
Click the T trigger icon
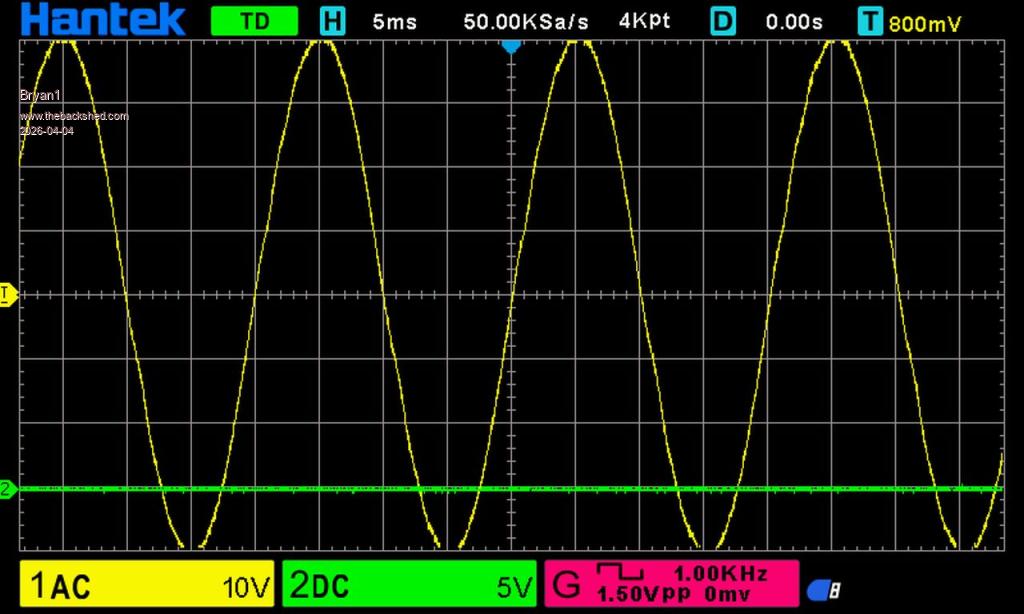[870, 21]
